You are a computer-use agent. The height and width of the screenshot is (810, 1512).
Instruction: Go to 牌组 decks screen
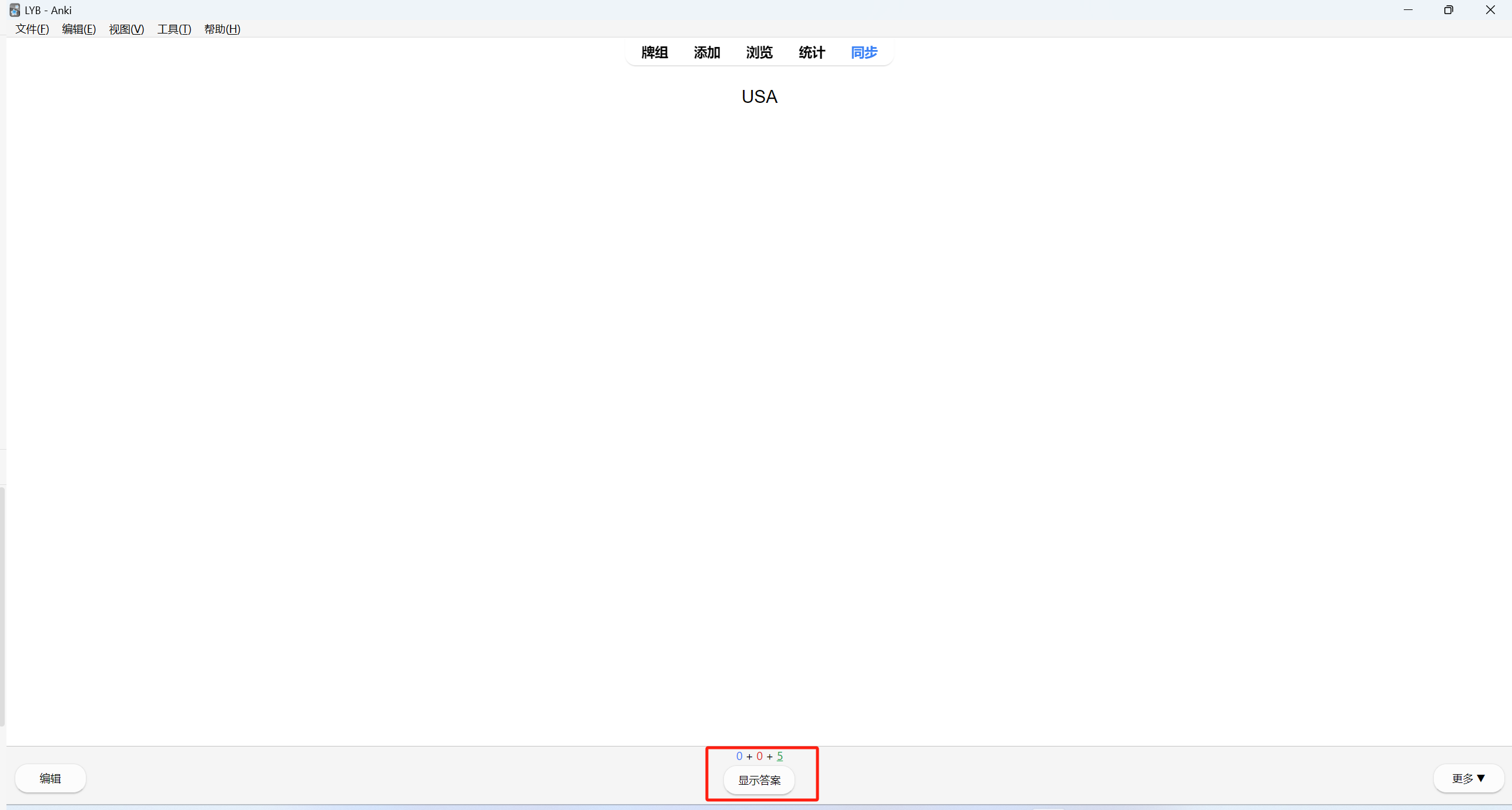pyautogui.click(x=655, y=52)
